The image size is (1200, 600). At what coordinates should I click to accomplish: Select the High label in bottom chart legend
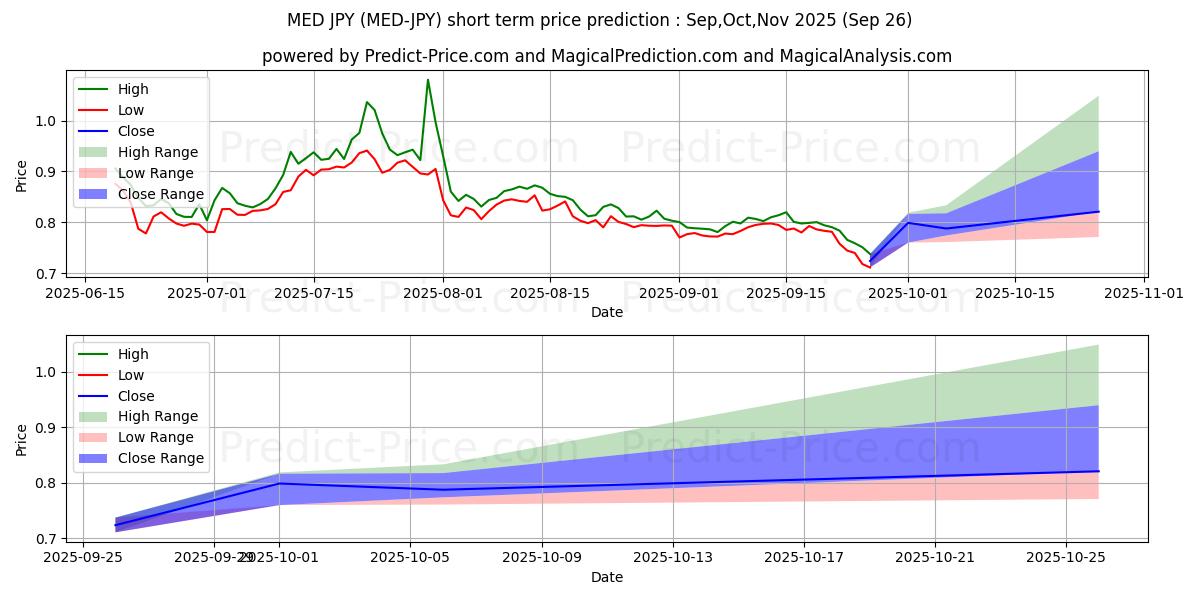(133, 354)
